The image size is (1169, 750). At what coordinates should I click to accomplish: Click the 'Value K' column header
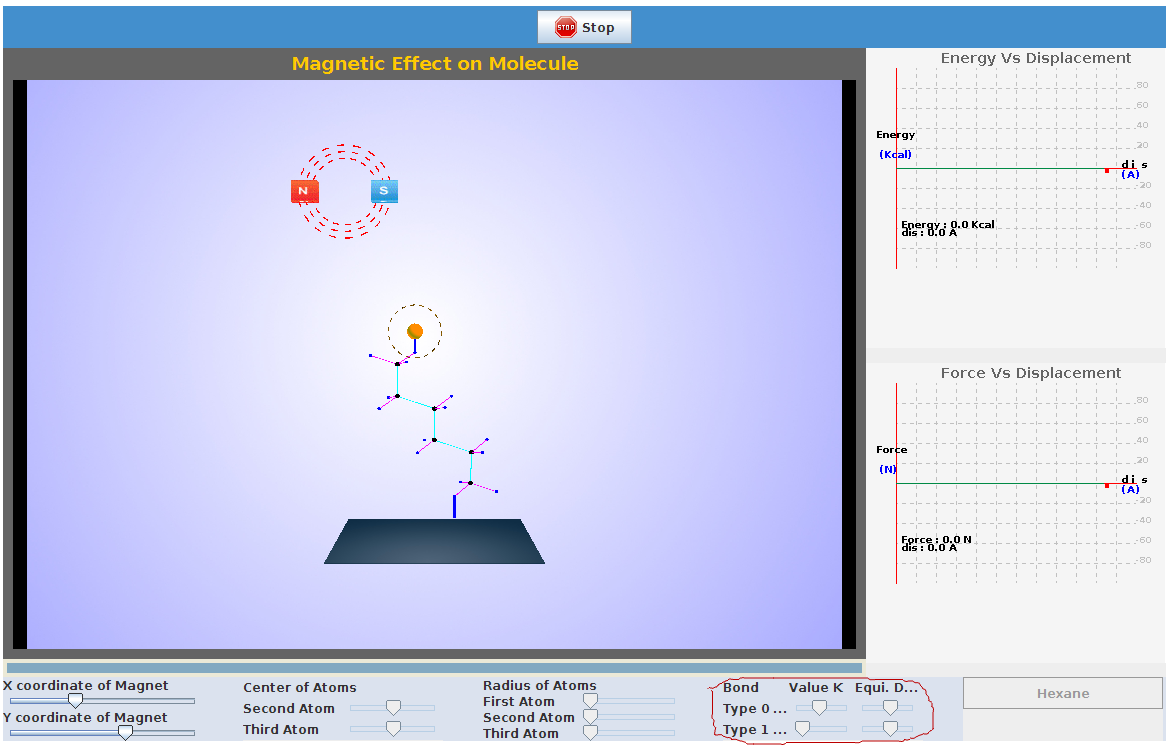click(x=816, y=687)
